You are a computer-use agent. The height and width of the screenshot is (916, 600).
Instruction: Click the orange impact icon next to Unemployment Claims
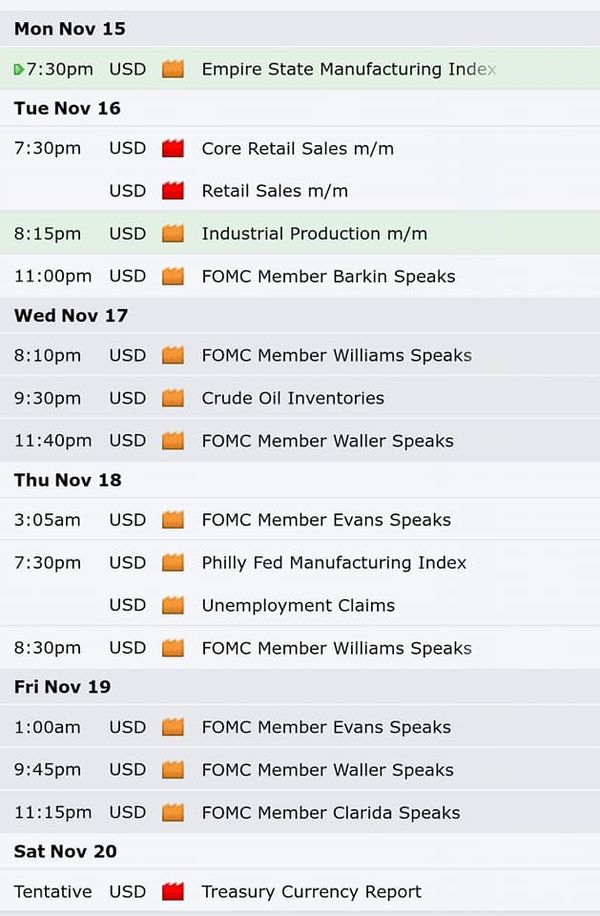pyautogui.click(x=173, y=605)
